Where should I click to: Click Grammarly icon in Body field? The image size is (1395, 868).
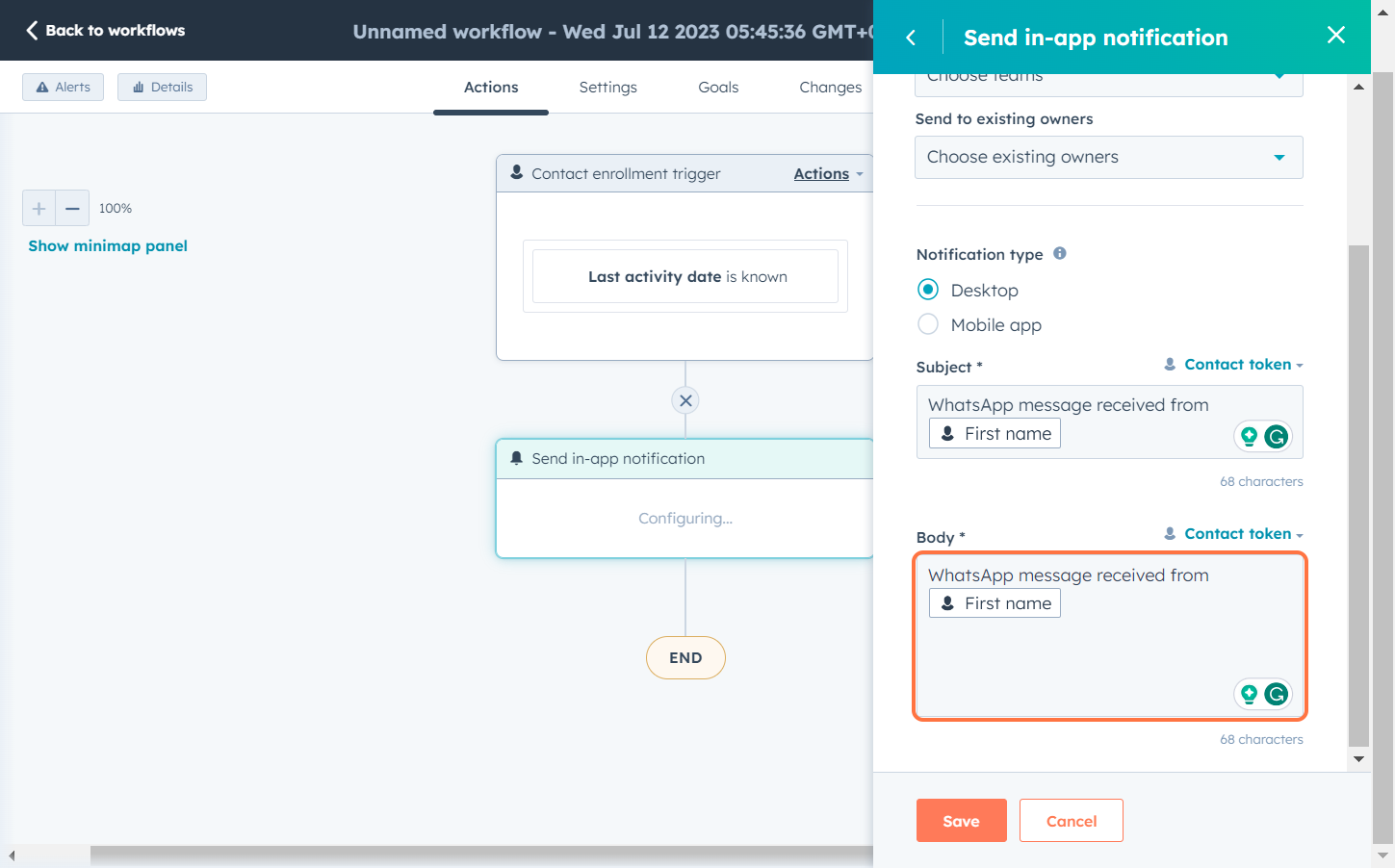[1276, 694]
